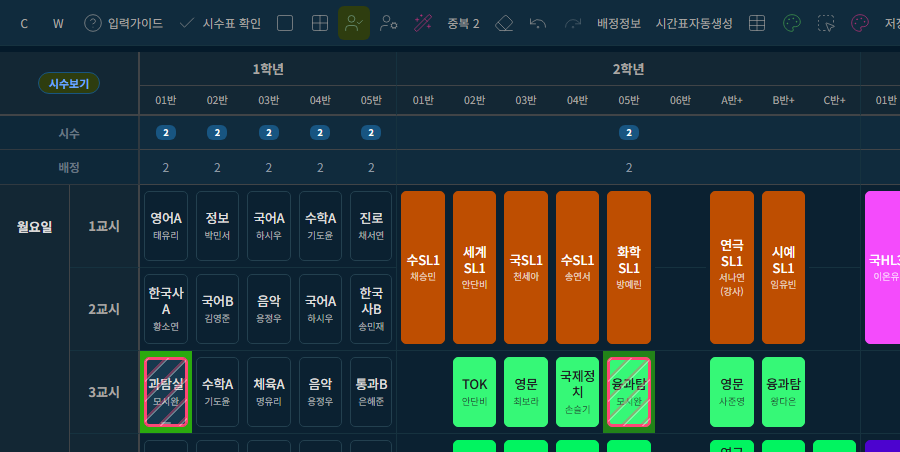Click the redo arrow icon
The width and height of the screenshot is (900, 452).
(x=573, y=23)
